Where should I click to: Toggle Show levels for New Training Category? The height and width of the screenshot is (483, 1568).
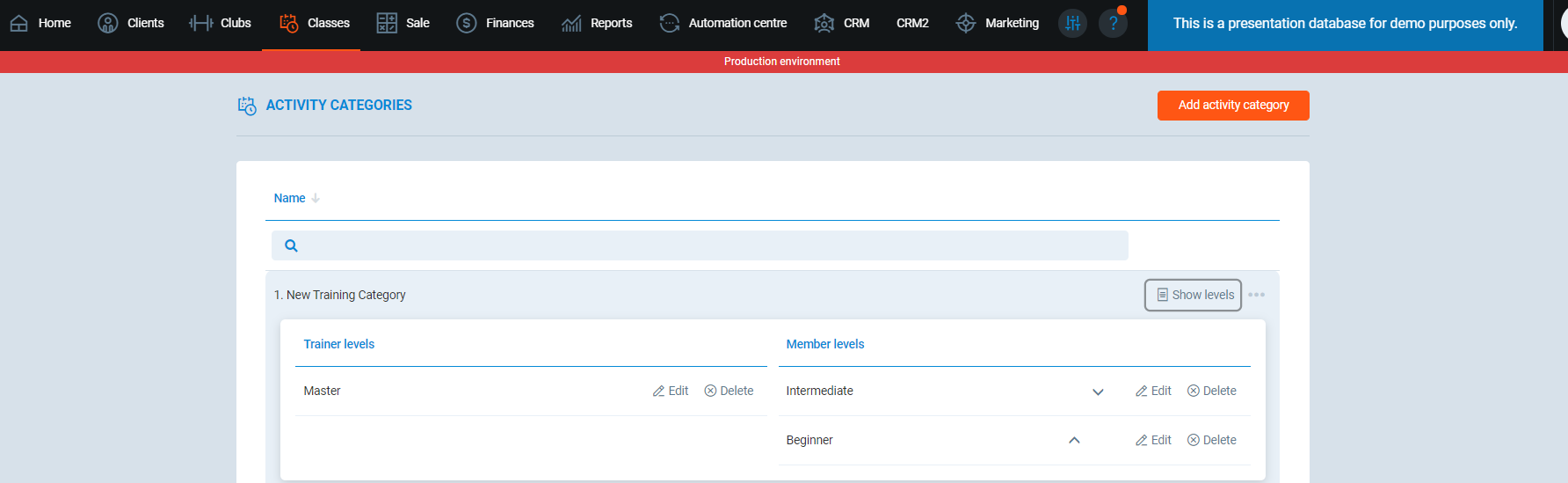[x=1193, y=296]
